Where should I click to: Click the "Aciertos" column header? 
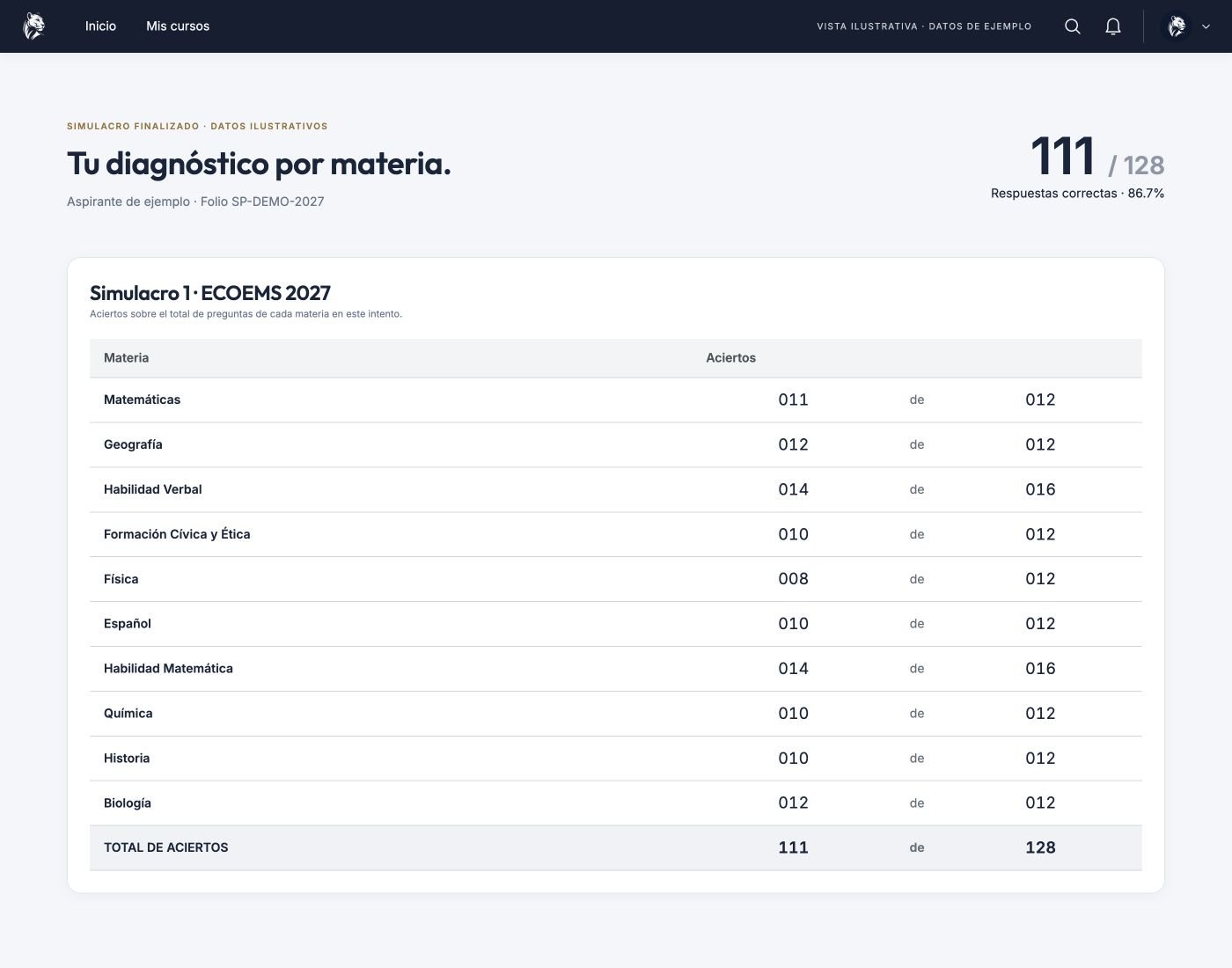pos(730,358)
